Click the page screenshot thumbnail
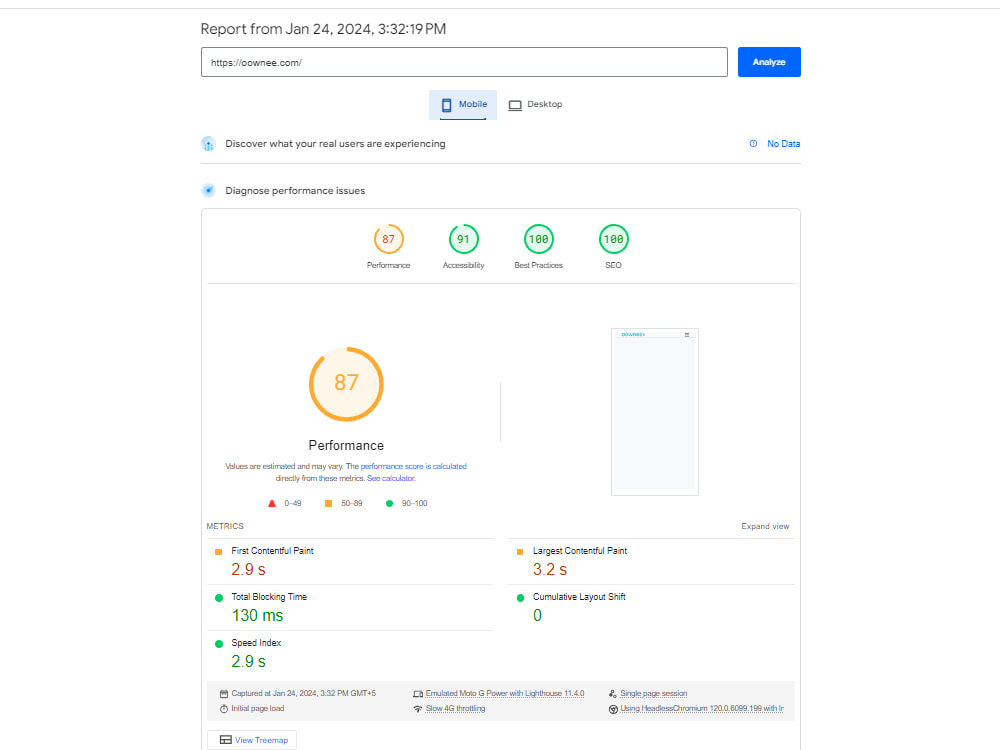Screen dimensions: 1000x750 [x=655, y=411]
